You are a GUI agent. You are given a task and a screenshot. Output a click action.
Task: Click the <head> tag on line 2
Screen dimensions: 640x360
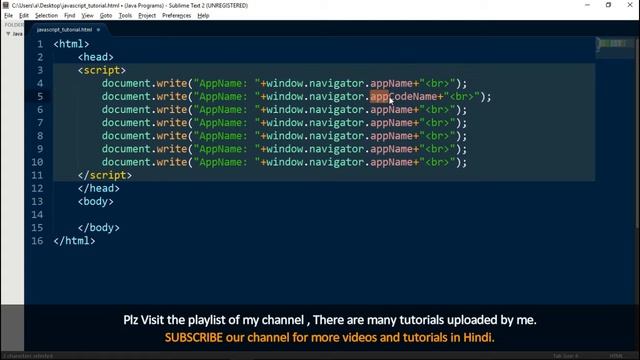(96, 57)
